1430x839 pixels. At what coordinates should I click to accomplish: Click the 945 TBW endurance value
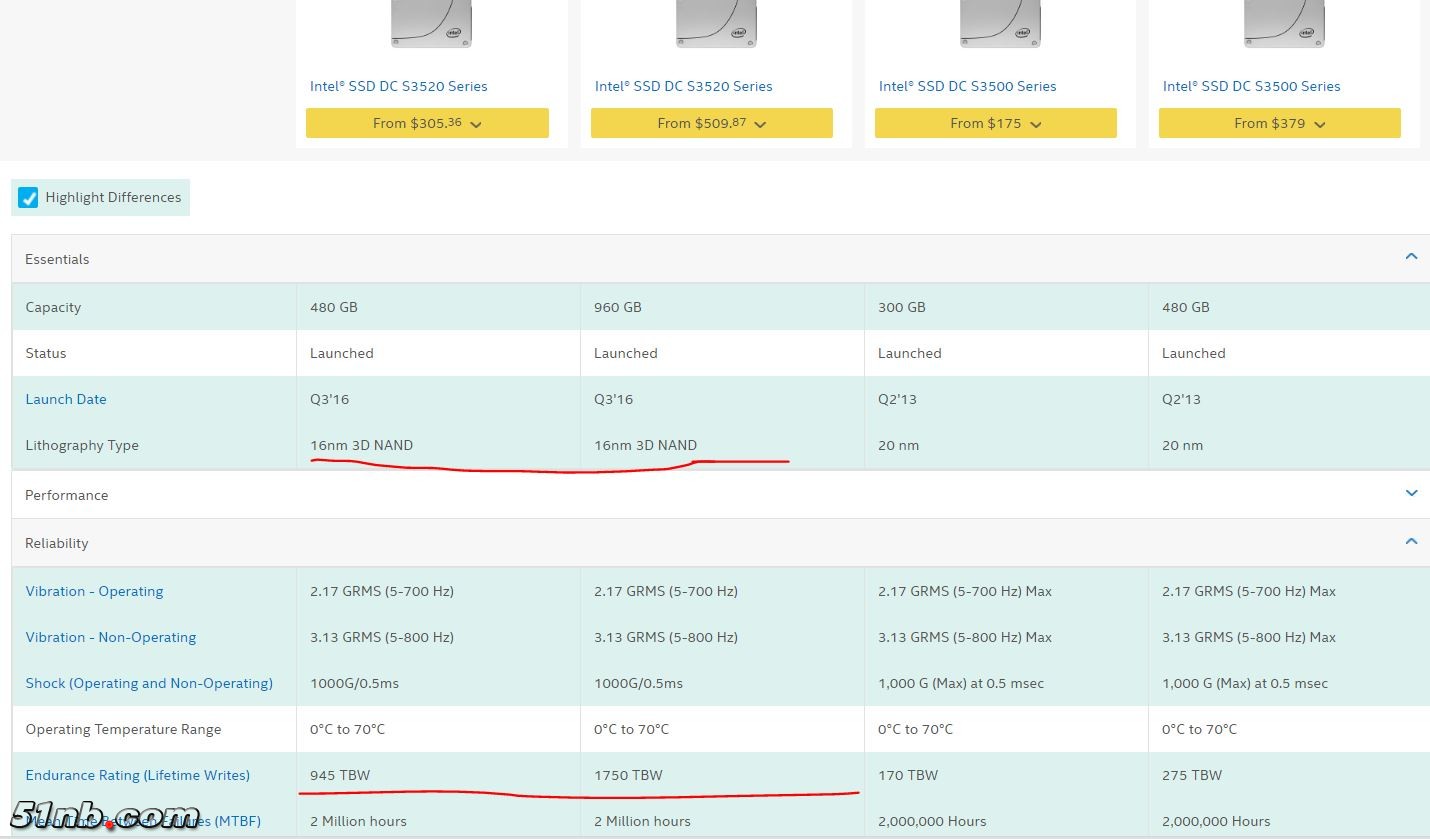(x=340, y=775)
